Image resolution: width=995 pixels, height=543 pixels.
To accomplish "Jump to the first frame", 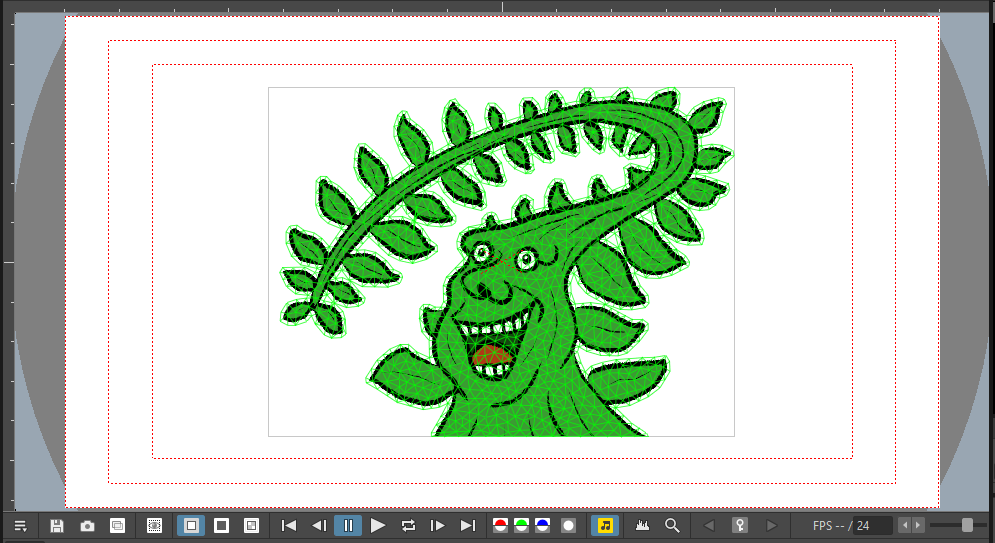I will (x=289, y=526).
